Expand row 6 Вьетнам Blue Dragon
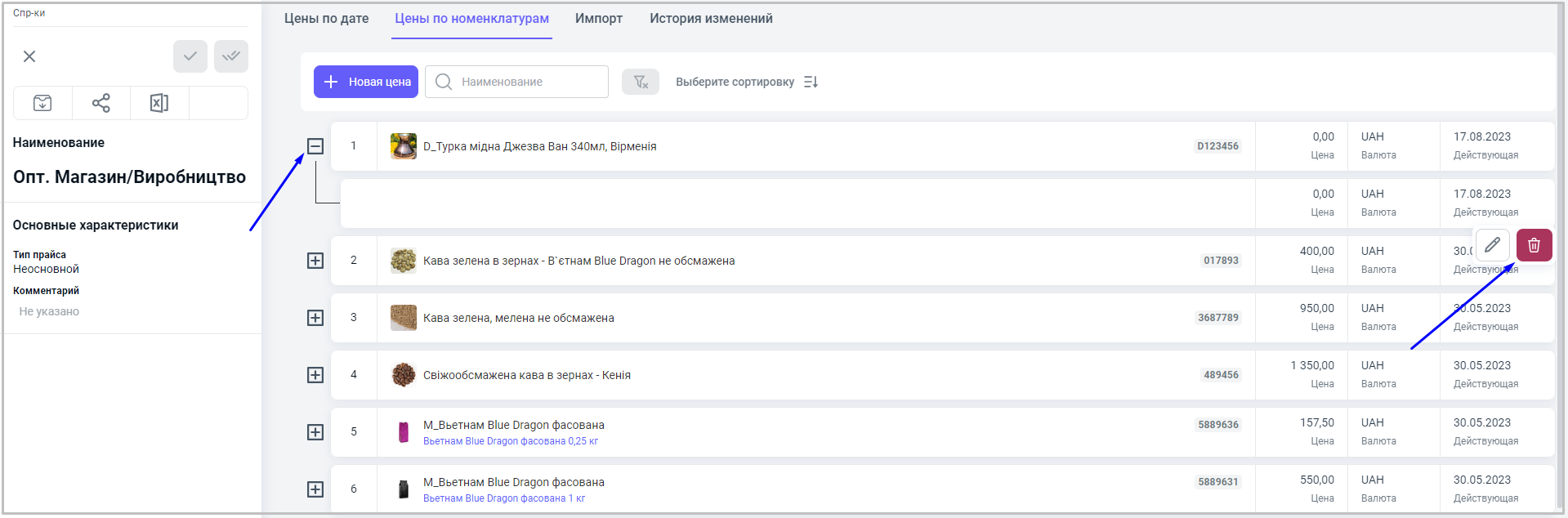The image size is (1568, 518). pyautogui.click(x=315, y=489)
